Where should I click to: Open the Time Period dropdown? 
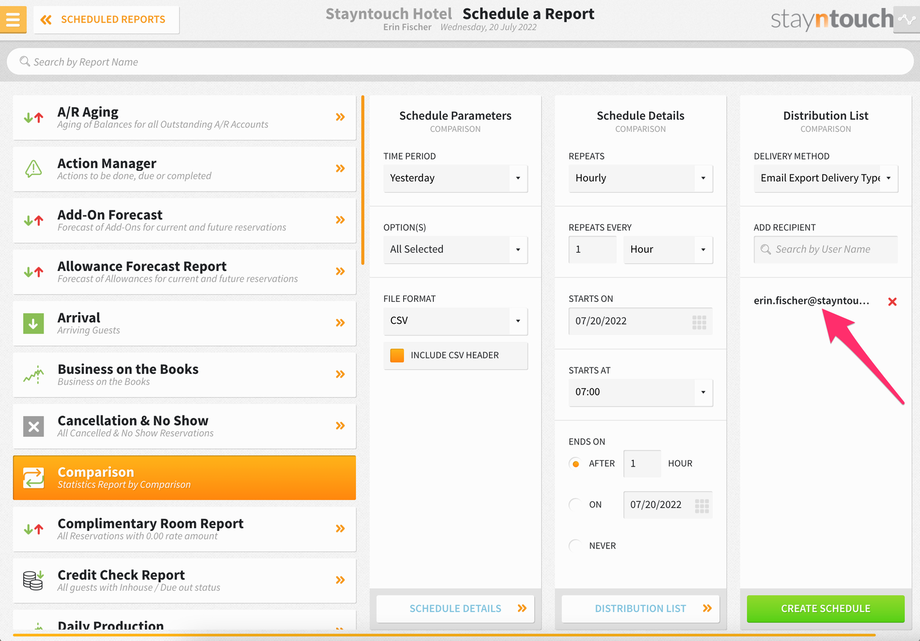click(455, 178)
